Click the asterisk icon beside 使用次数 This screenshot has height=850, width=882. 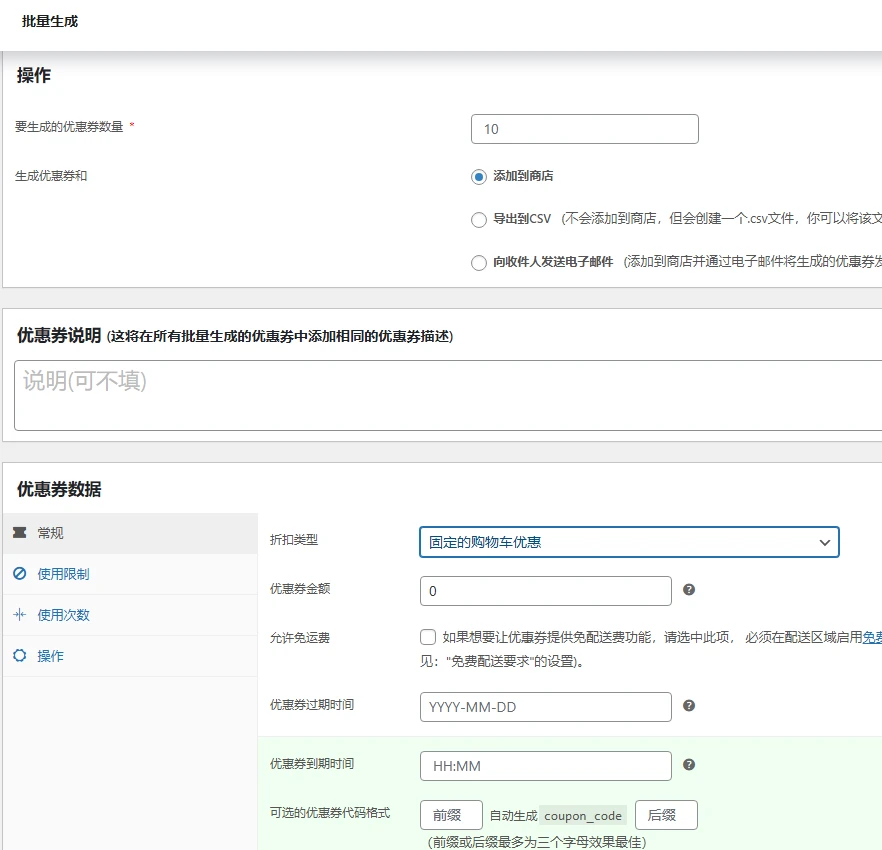[x=20, y=614]
